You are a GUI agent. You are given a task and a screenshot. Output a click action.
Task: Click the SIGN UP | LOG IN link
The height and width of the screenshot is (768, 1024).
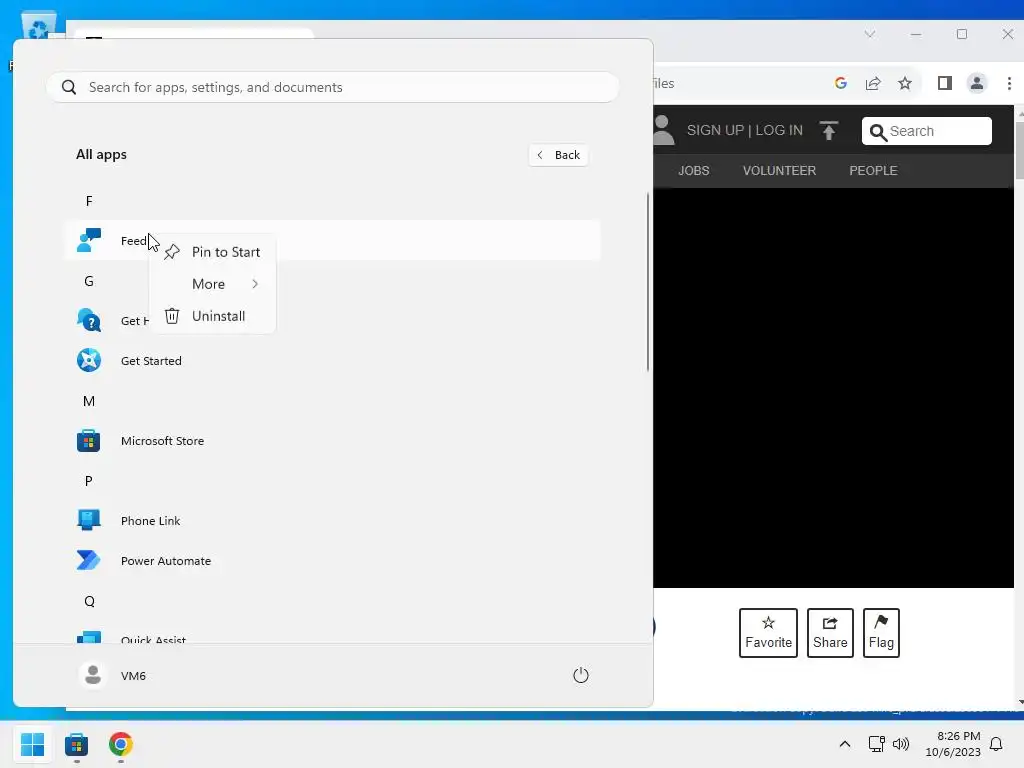click(x=744, y=130)
